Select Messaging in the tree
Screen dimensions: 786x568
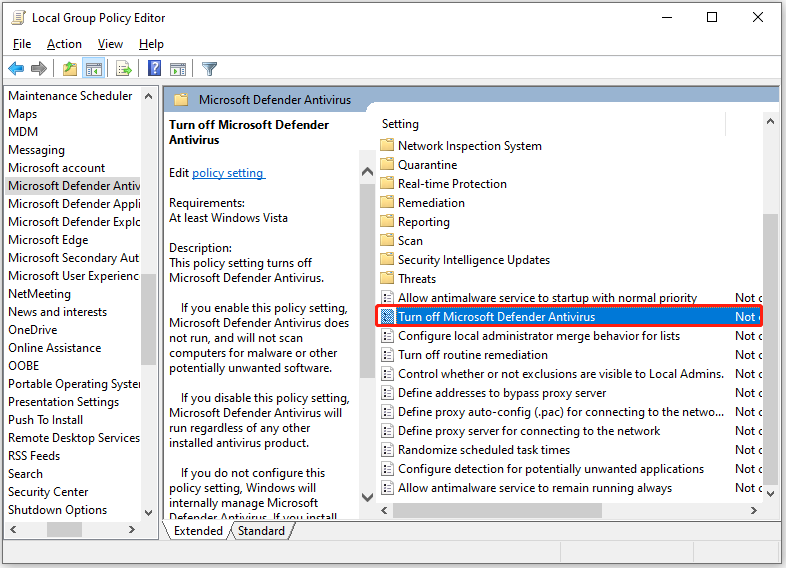click(x=37, y=150)
